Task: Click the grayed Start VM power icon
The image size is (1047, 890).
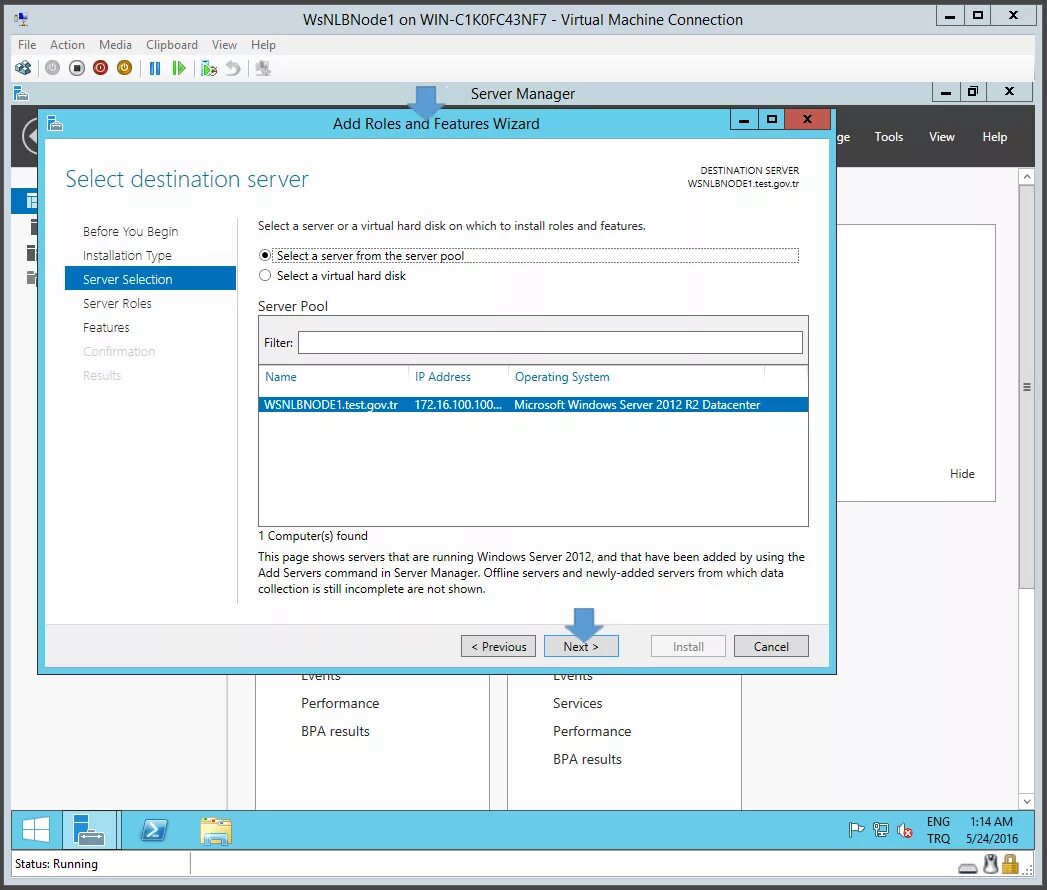Action: (x=52, y=68)
